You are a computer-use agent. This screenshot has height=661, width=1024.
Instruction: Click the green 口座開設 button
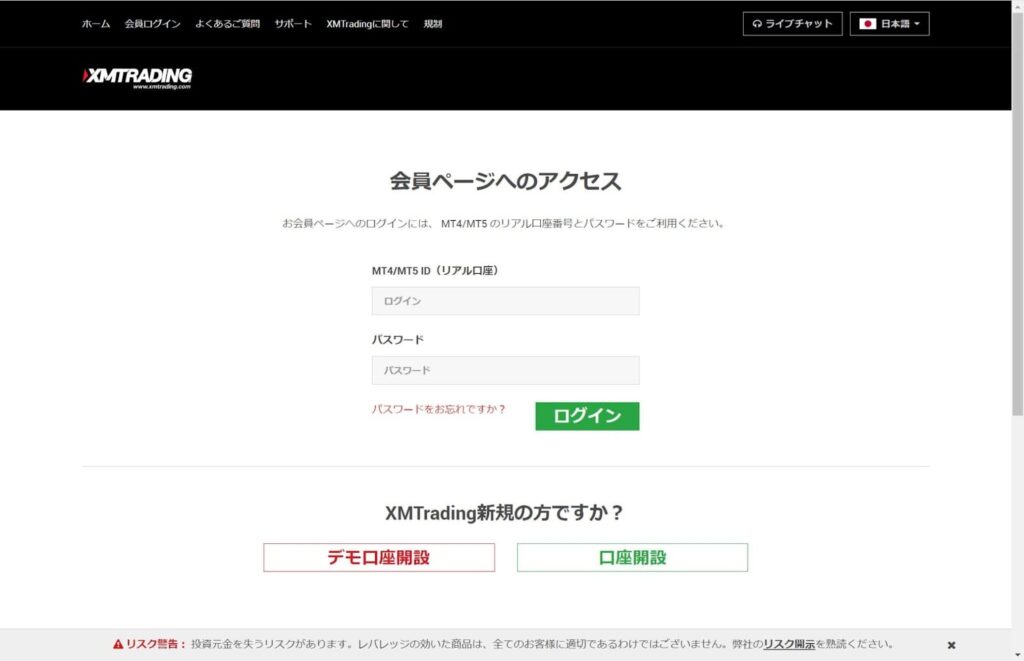[x=632, y=558]
